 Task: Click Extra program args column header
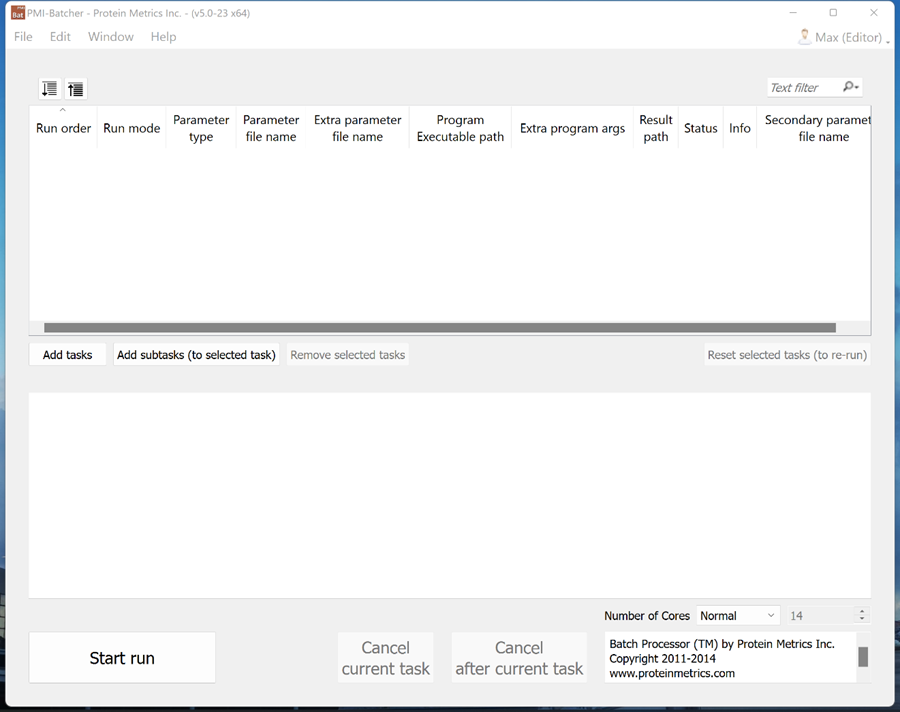coord(572,128)
